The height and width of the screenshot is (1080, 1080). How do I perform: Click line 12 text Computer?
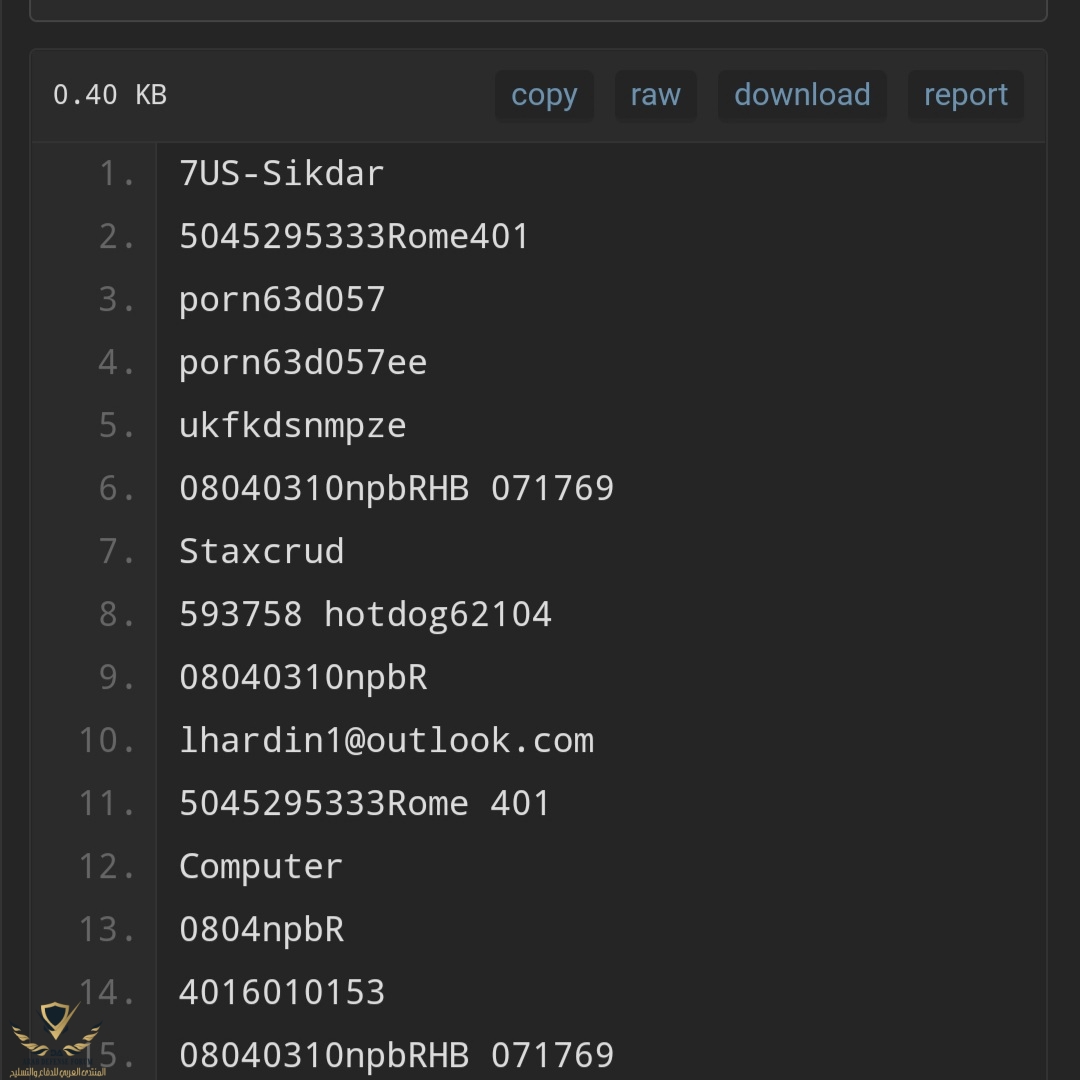pos(261,866)
